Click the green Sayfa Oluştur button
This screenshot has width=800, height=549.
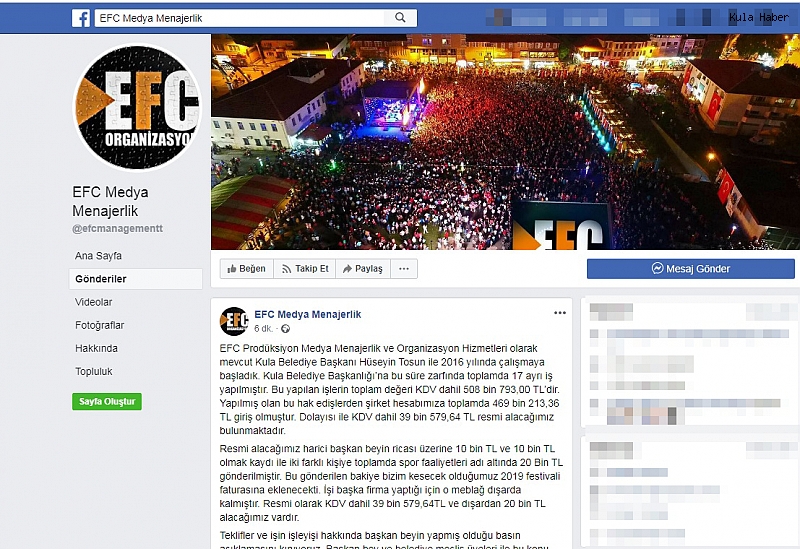coord(107,402)
